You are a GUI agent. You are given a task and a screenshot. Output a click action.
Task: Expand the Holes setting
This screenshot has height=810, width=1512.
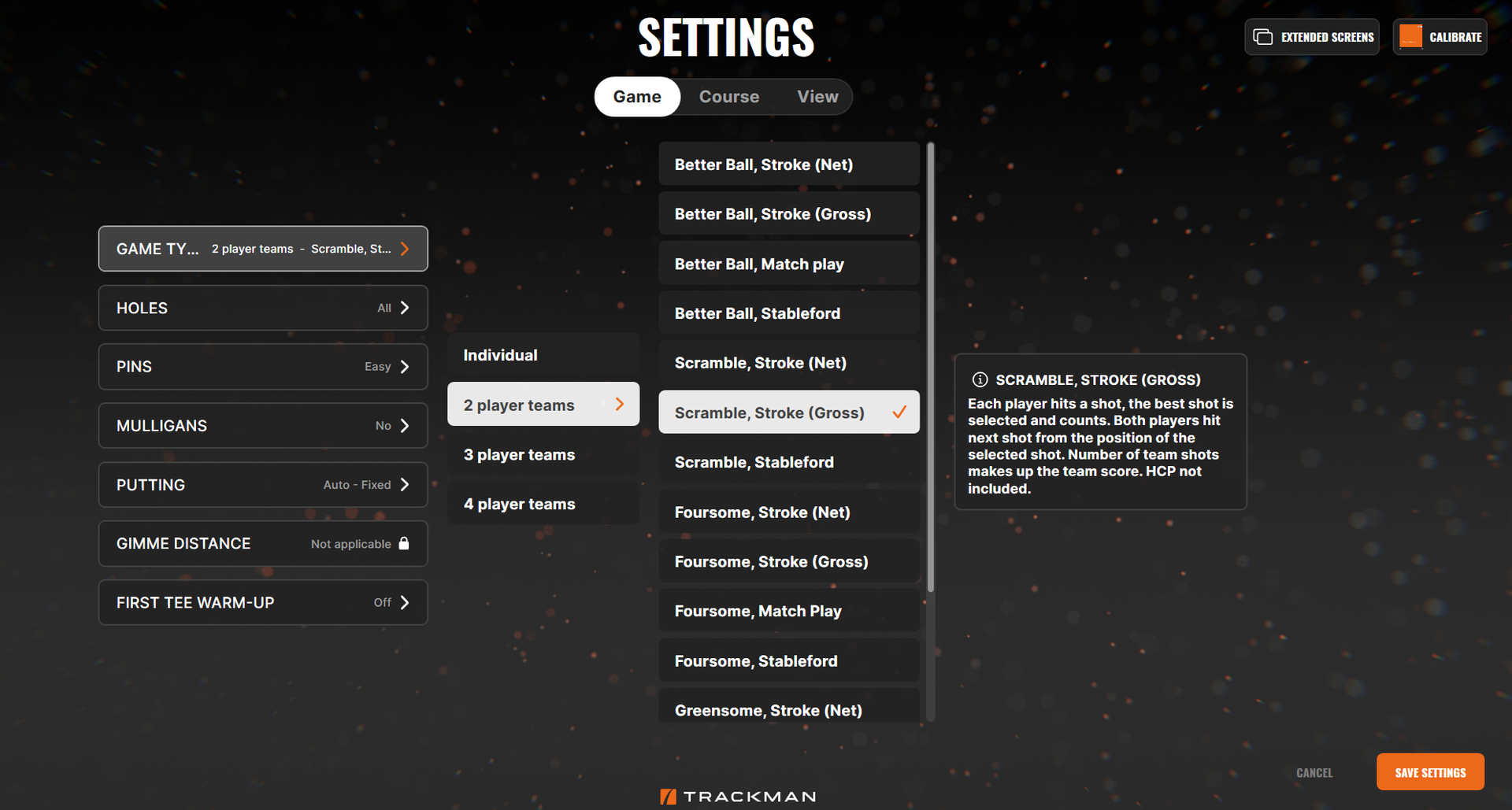click(x=263, y=308)
